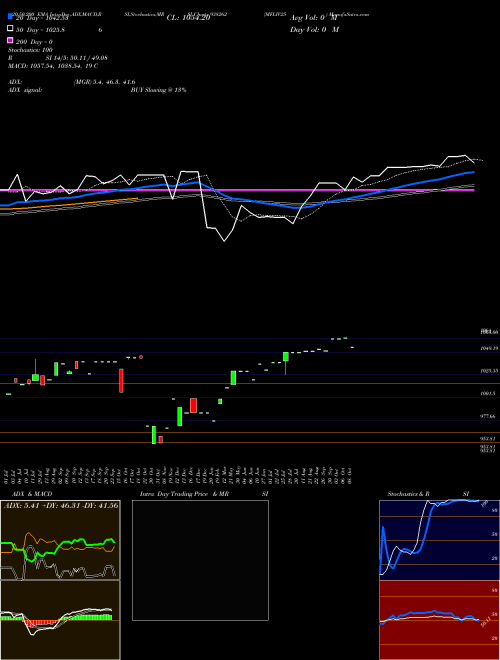Click the 'ADX: 5.41 +DY: 46.31 -DY: 41.56' header
Viewport: 500px width, 660px height.
point(61,505)
